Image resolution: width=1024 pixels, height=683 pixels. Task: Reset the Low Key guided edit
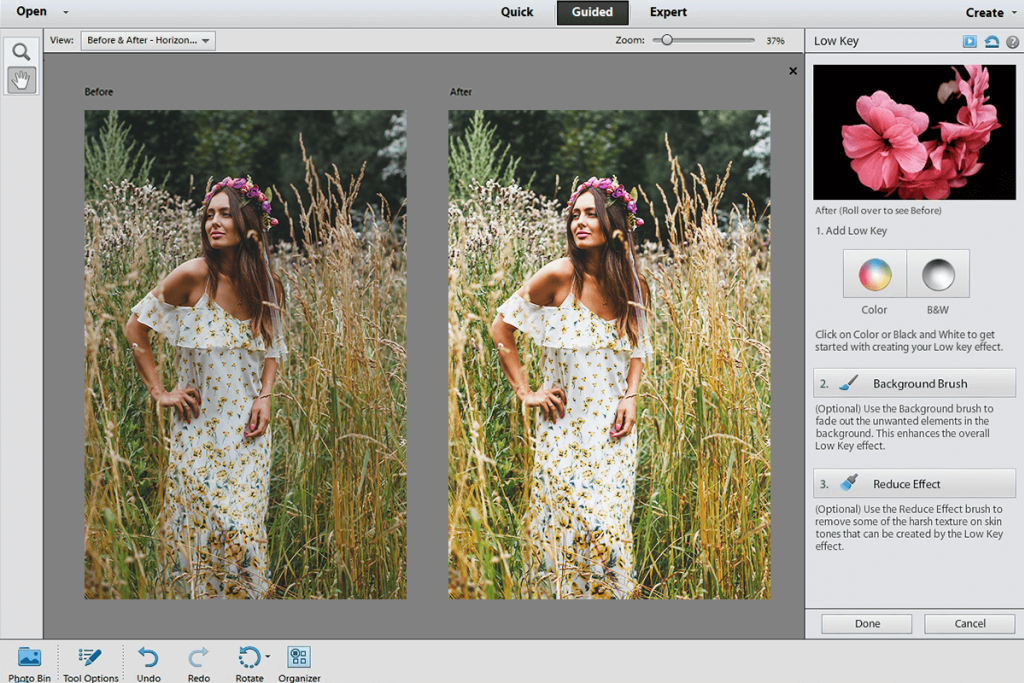click(x=991, y=41)
